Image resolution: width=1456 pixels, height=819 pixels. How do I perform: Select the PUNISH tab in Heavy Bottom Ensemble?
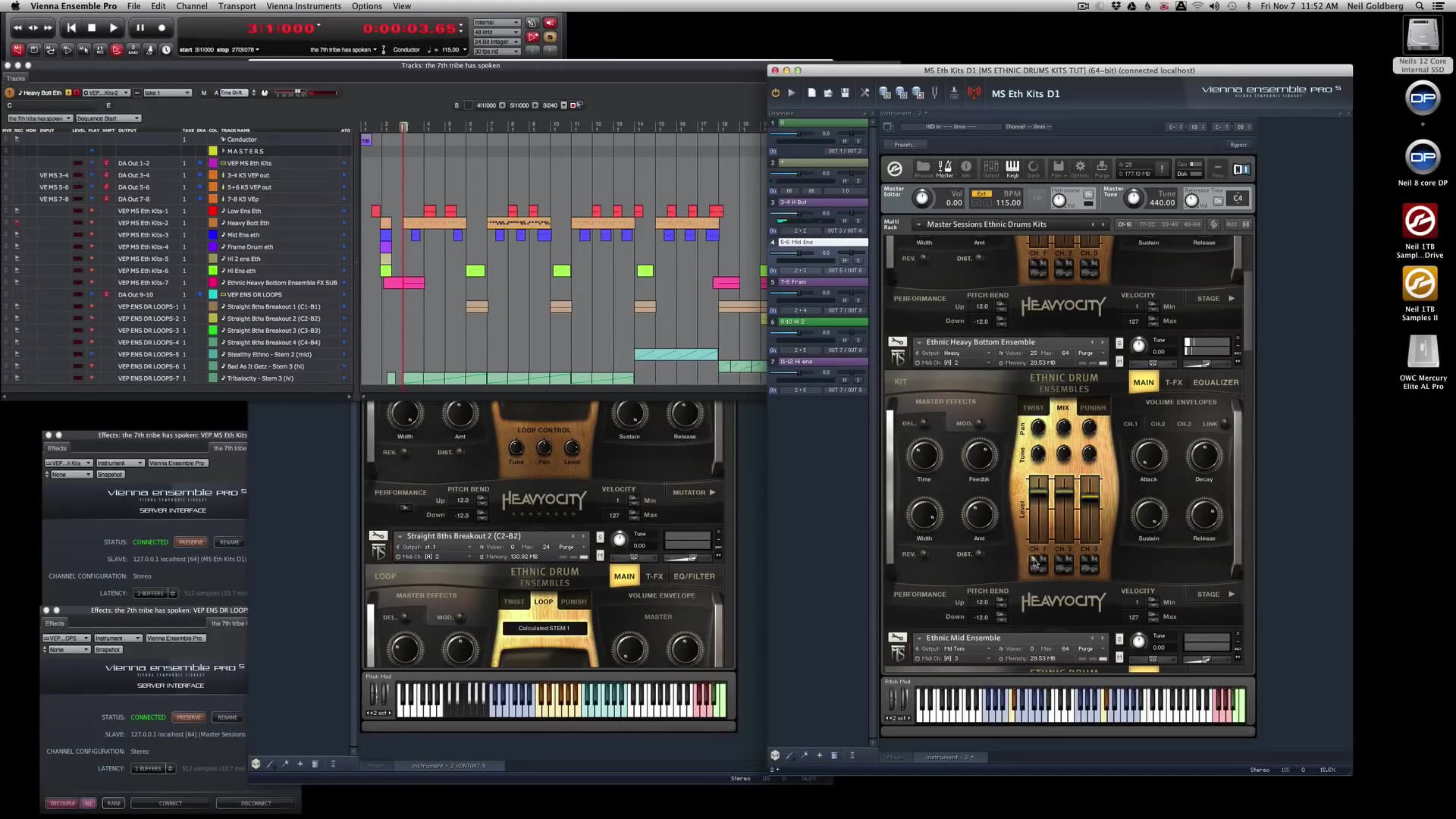pos(1093,407)
